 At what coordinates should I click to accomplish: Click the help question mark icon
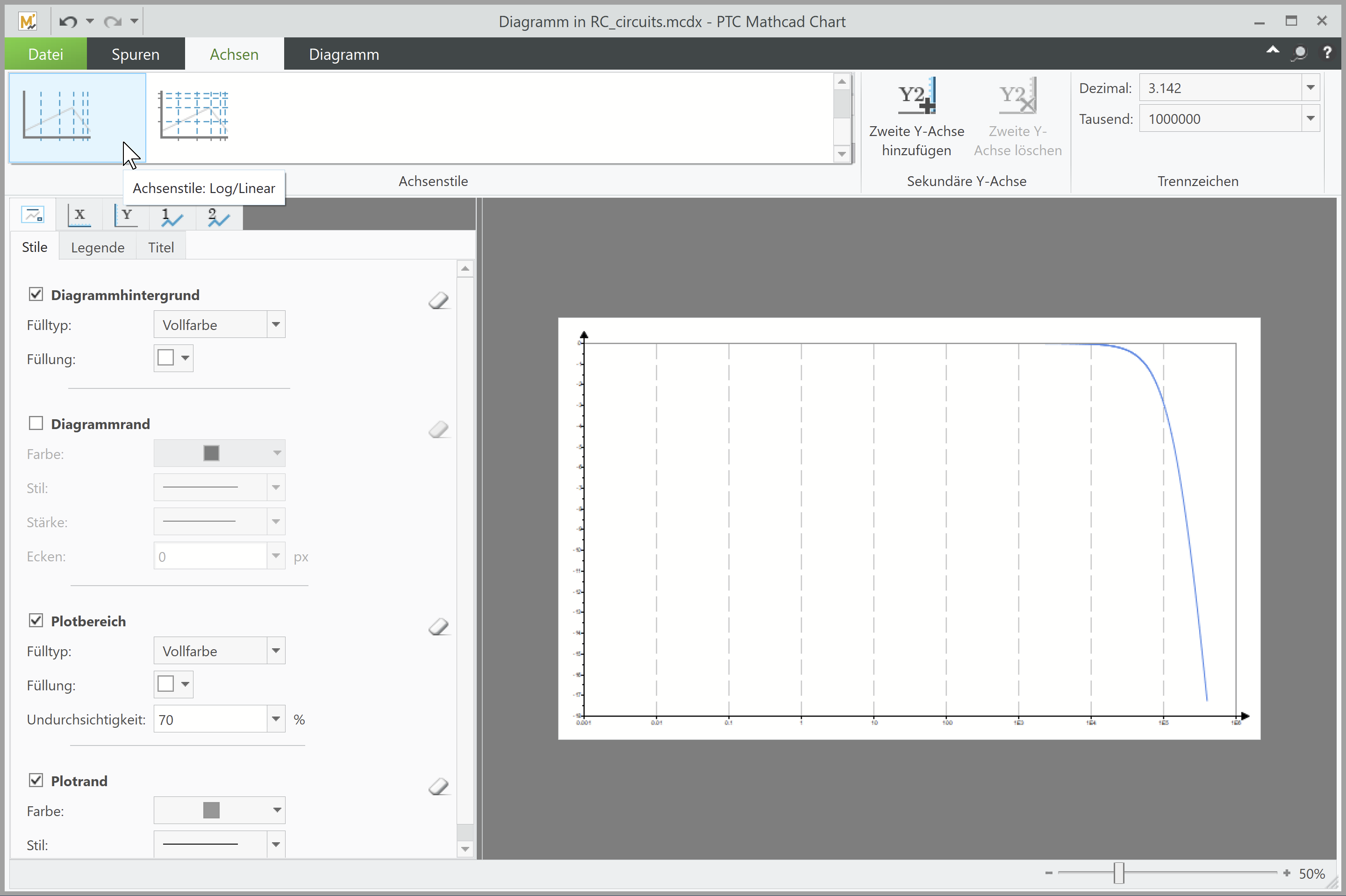click(x=1328, y=52)
